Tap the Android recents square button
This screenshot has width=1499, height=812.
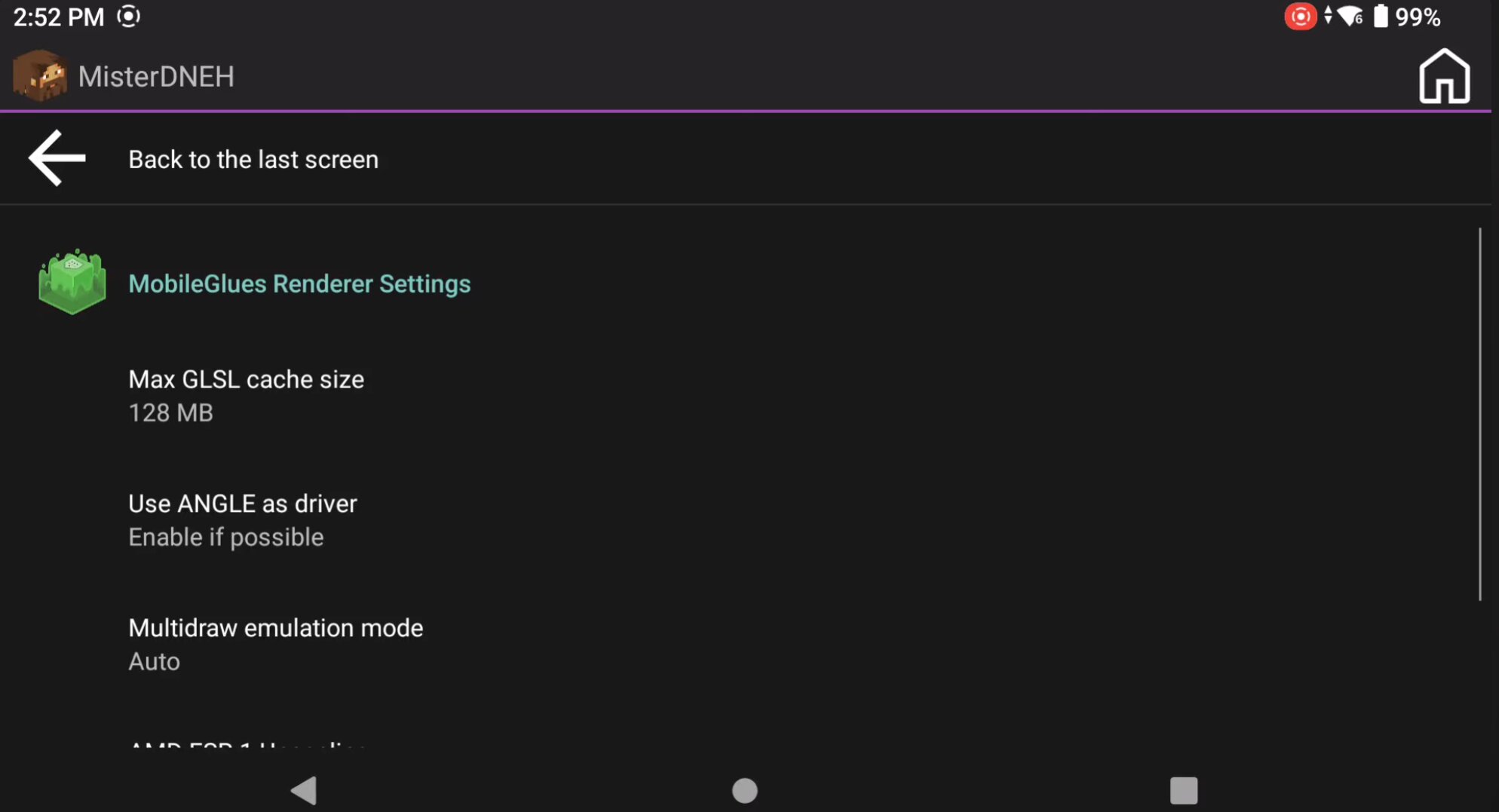pos(1183,790)
